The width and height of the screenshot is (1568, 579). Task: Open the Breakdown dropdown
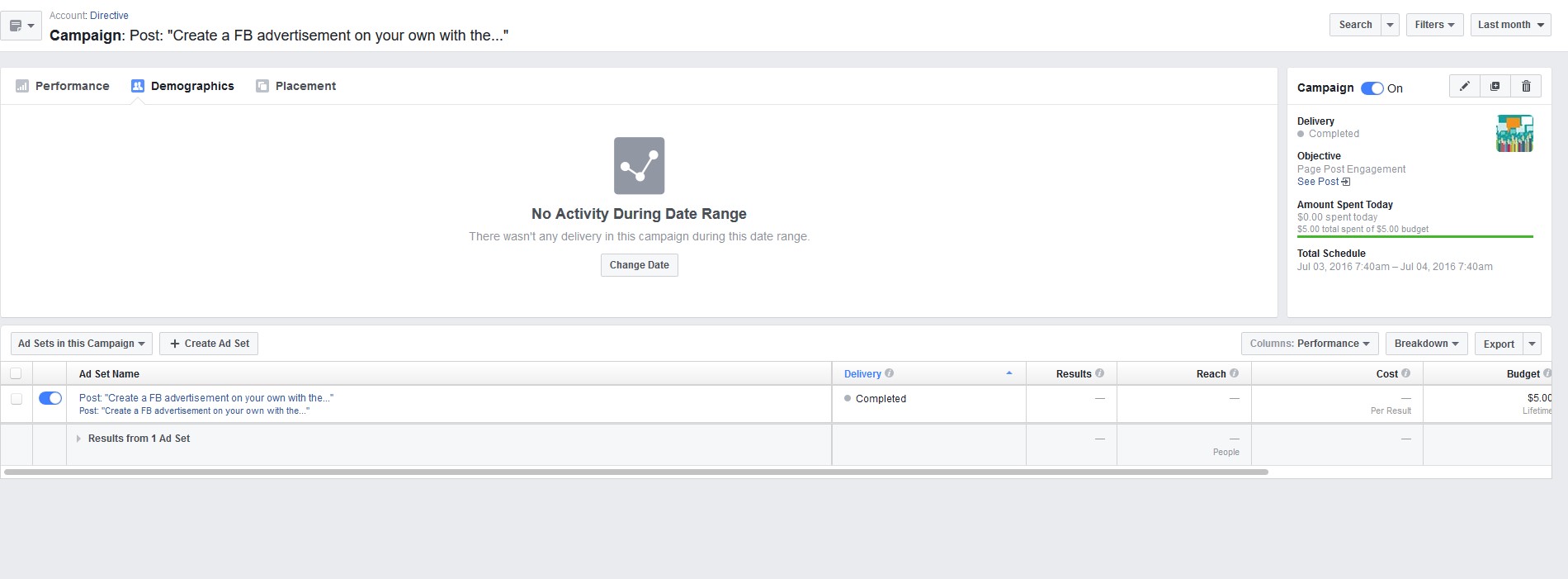pos(1426,344)
